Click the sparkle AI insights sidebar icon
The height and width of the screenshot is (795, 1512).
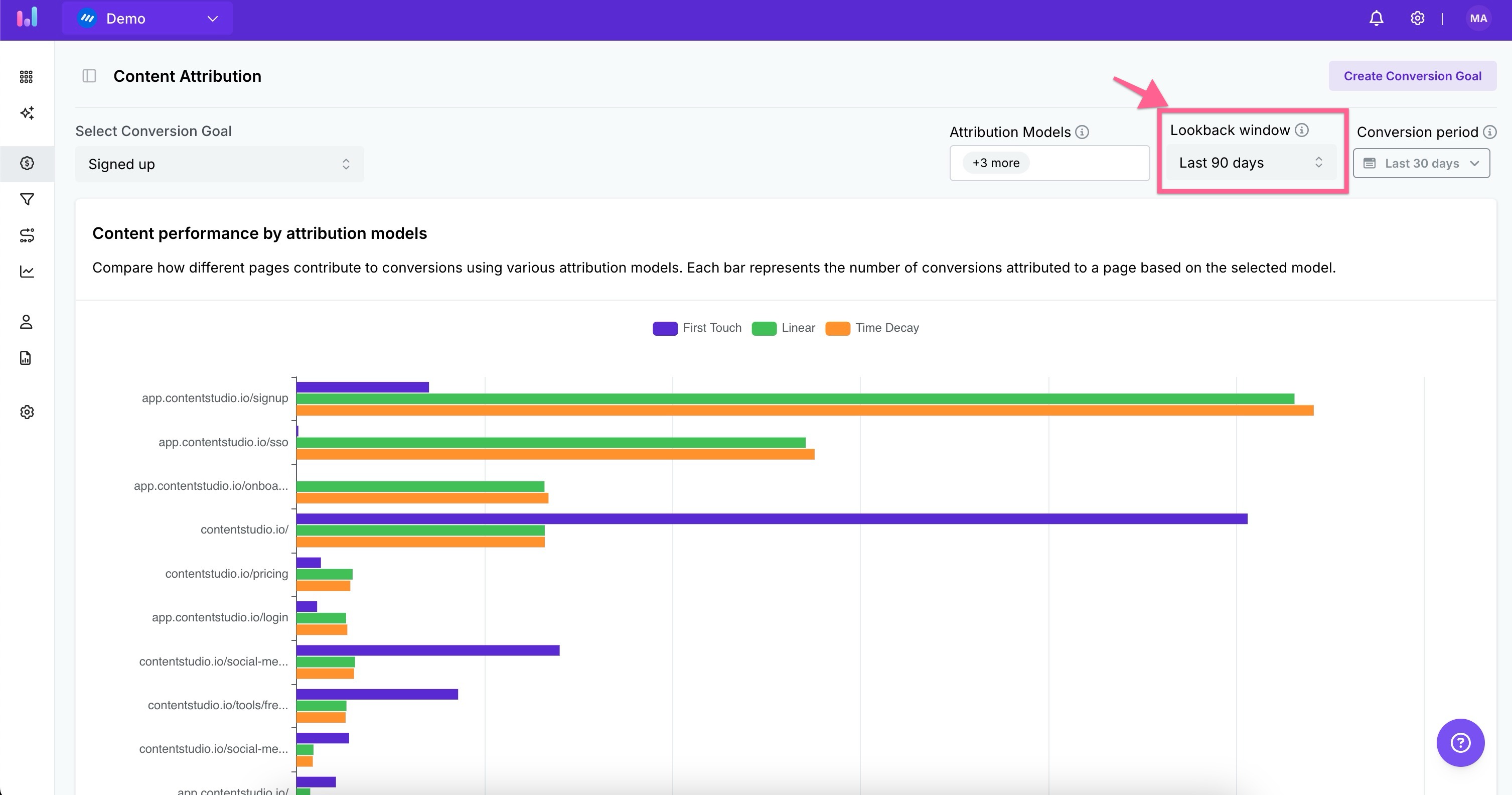[x=27, y=113]
